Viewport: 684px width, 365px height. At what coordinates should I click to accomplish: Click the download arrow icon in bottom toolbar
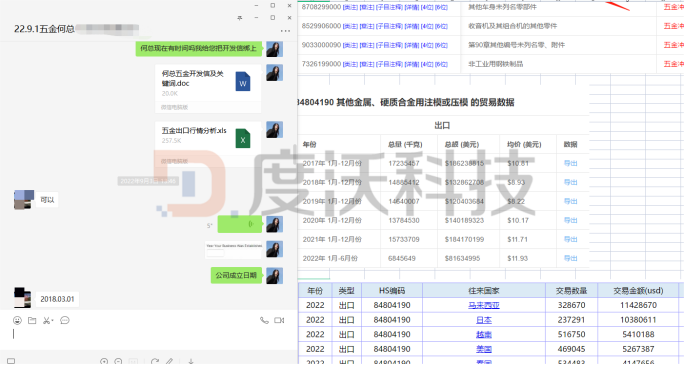[191, 362]
